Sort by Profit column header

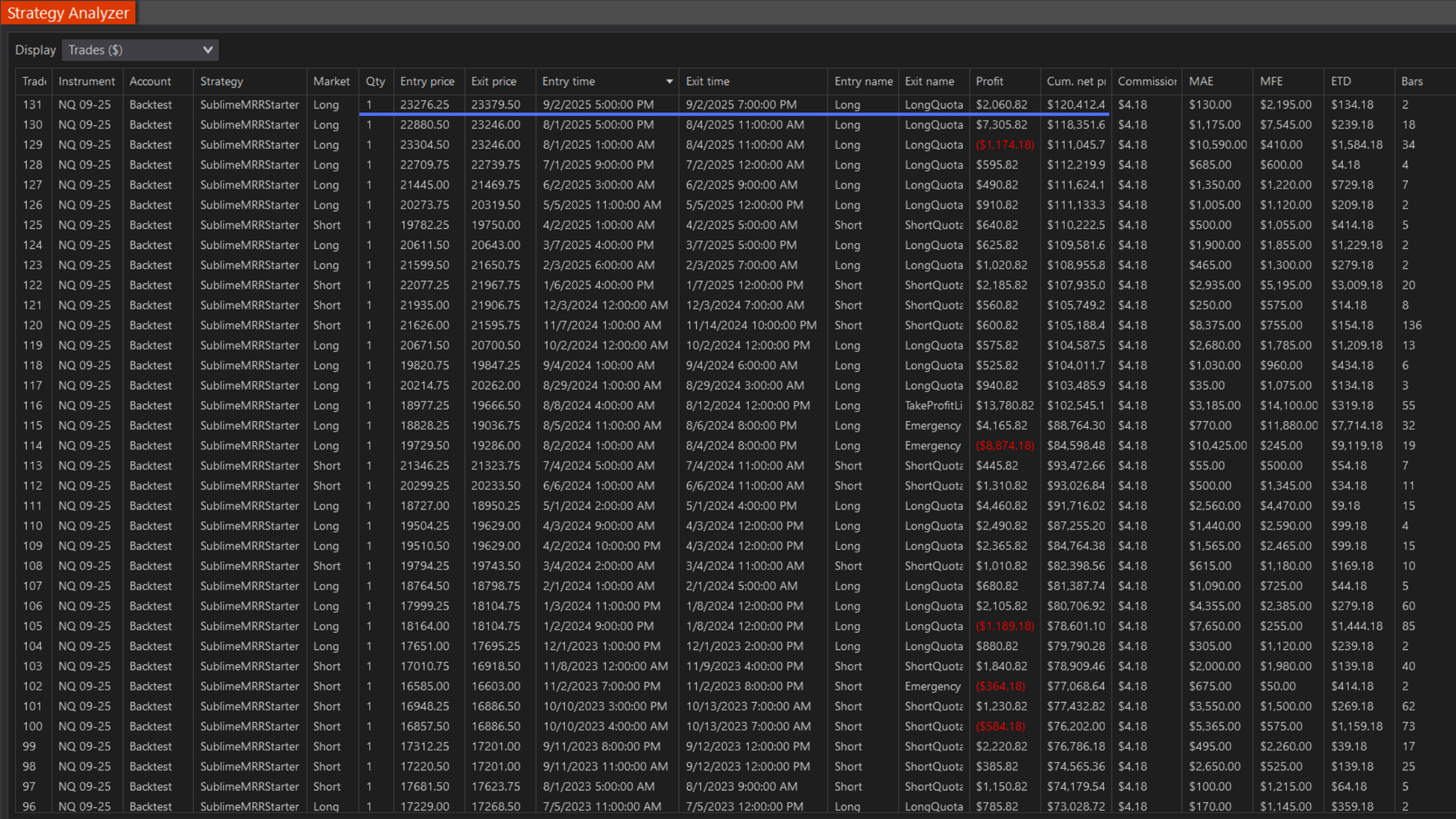989,82
